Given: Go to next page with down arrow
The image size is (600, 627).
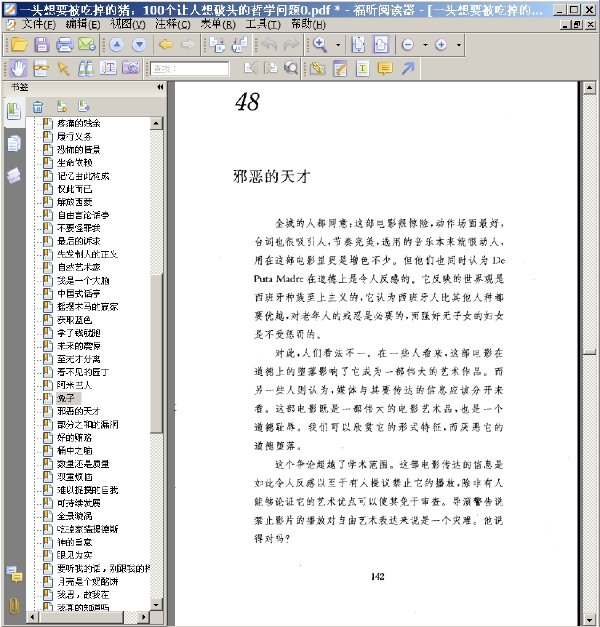Looking at the screenshot, I should 139,44.
